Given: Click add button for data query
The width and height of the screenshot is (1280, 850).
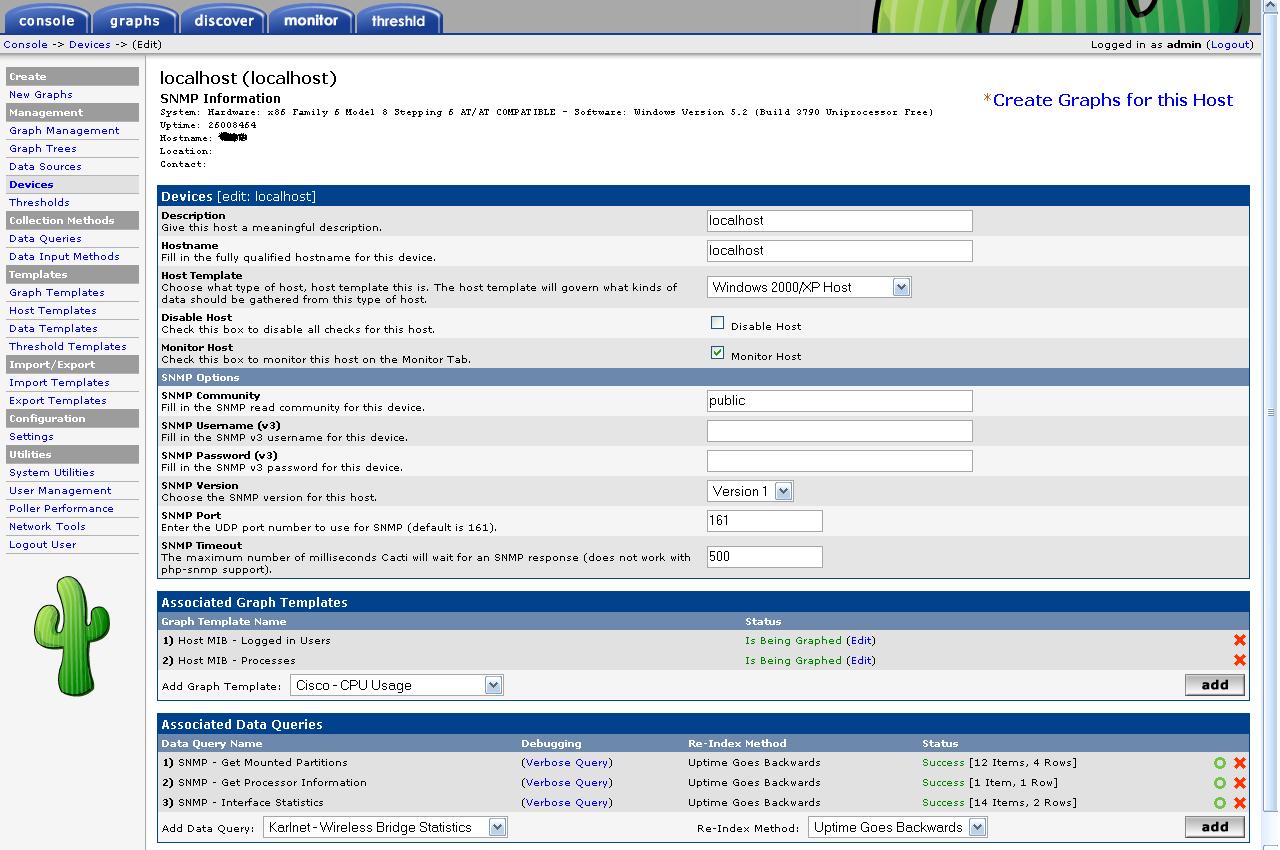Looking at the screenshot, I should click(x=1215, y=827).
